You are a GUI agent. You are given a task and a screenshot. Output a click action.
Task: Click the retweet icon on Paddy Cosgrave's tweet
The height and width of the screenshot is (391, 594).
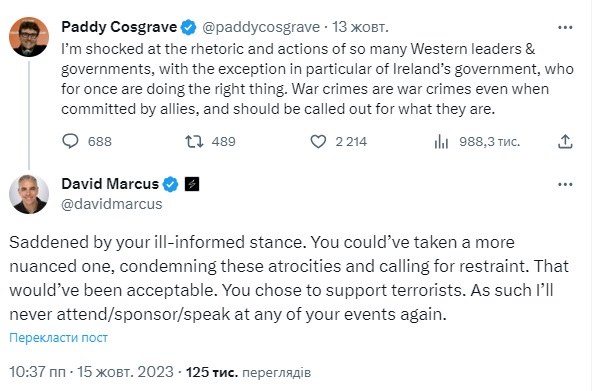(x=194, y=142)
